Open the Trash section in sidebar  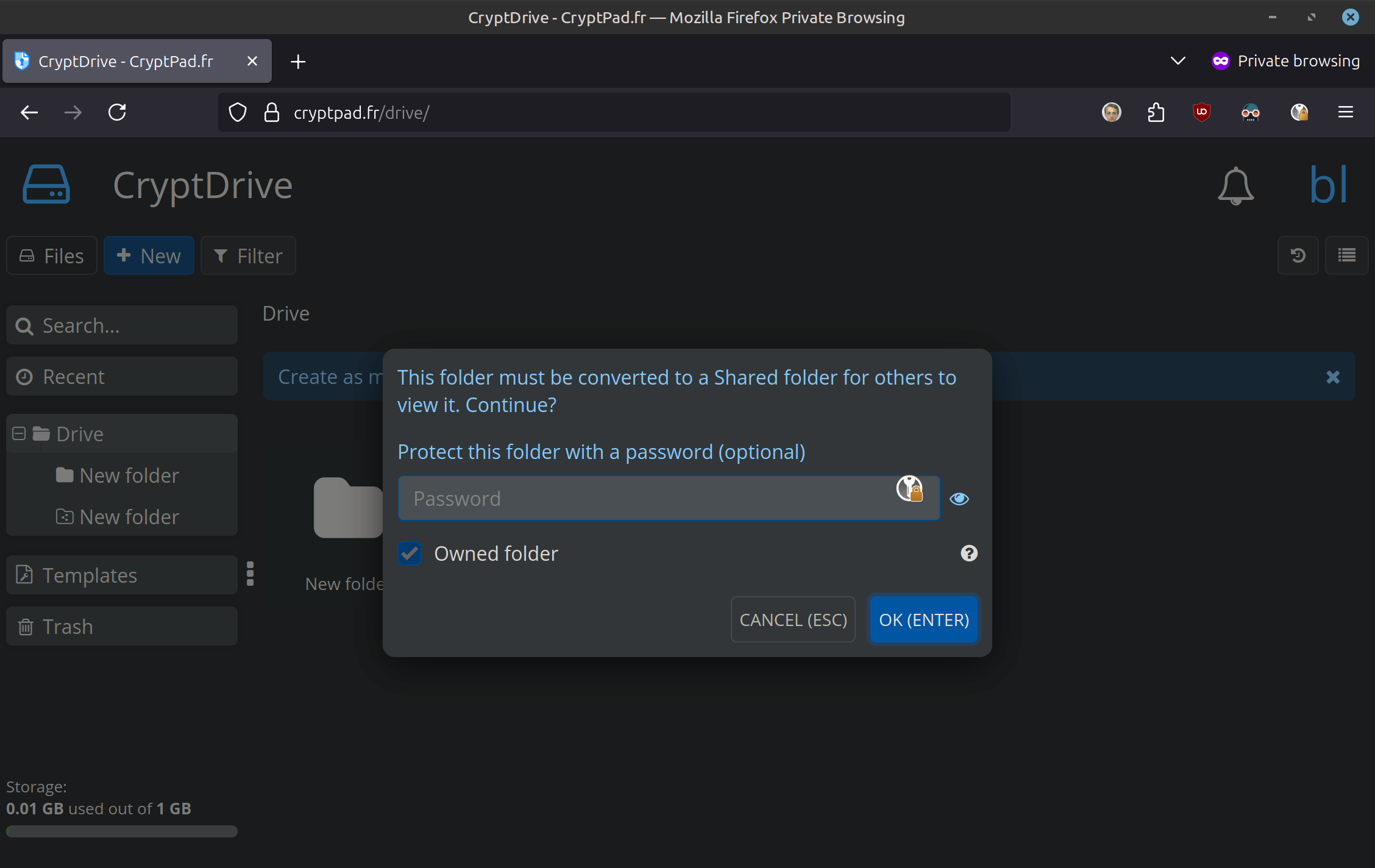tap(122, 626)
